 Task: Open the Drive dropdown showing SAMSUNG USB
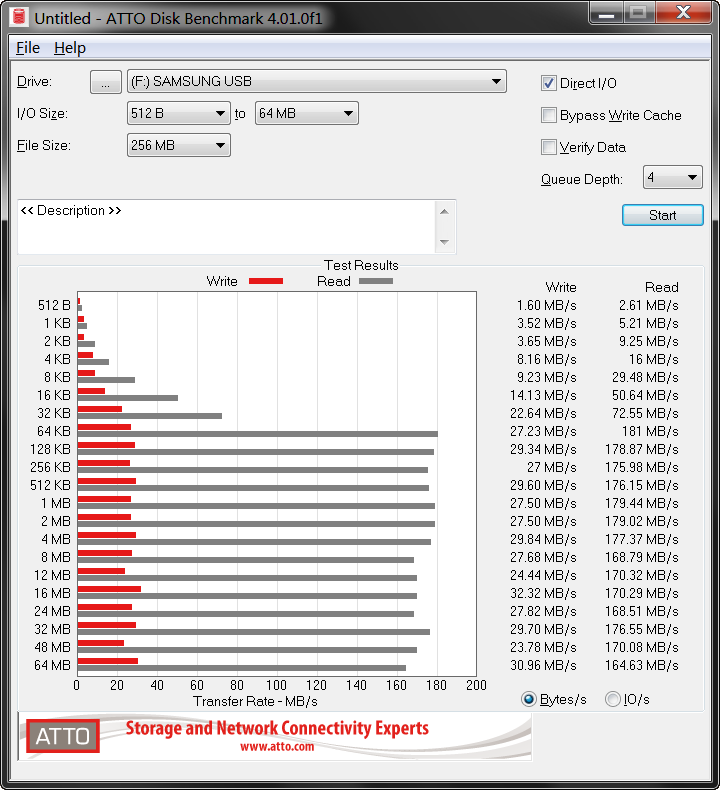coord(316,82)
